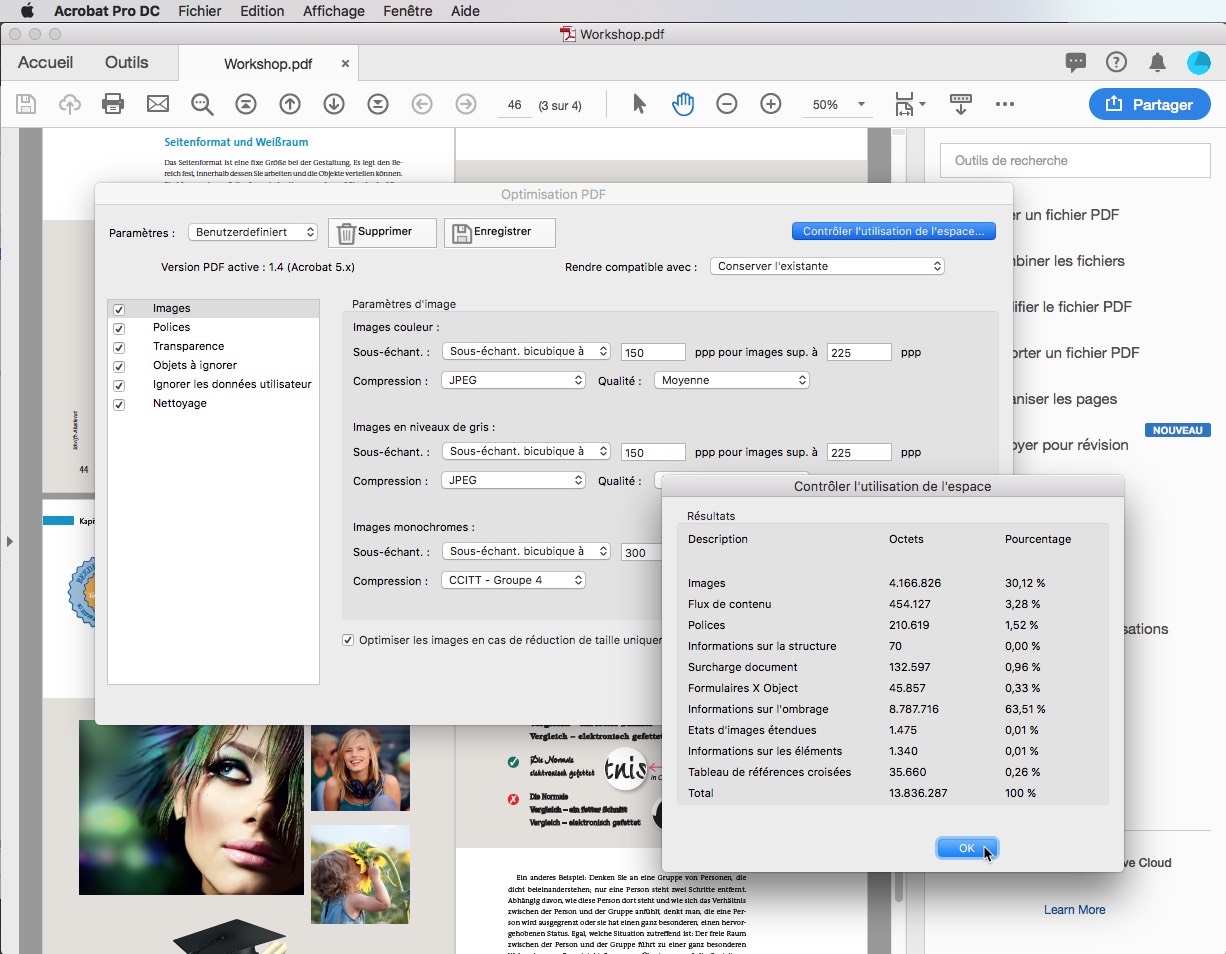Viewport: 1226px width, 954px height.
Task: Click the email envelope icon
Action: (158, 104)
